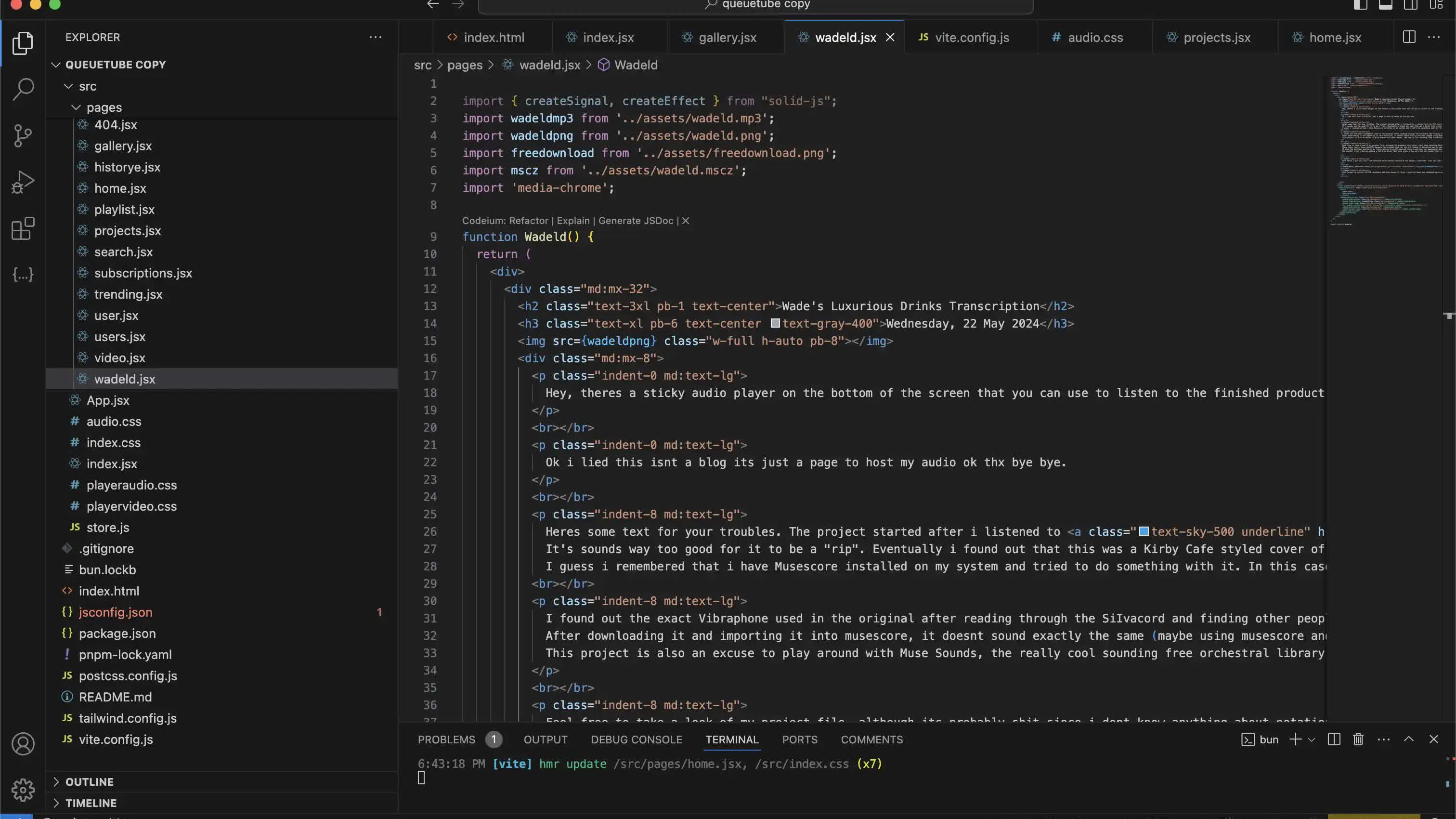
Task: Open the new terminal launch profile dropdown
Action: pyautogui.click(x=1312, y=739)
